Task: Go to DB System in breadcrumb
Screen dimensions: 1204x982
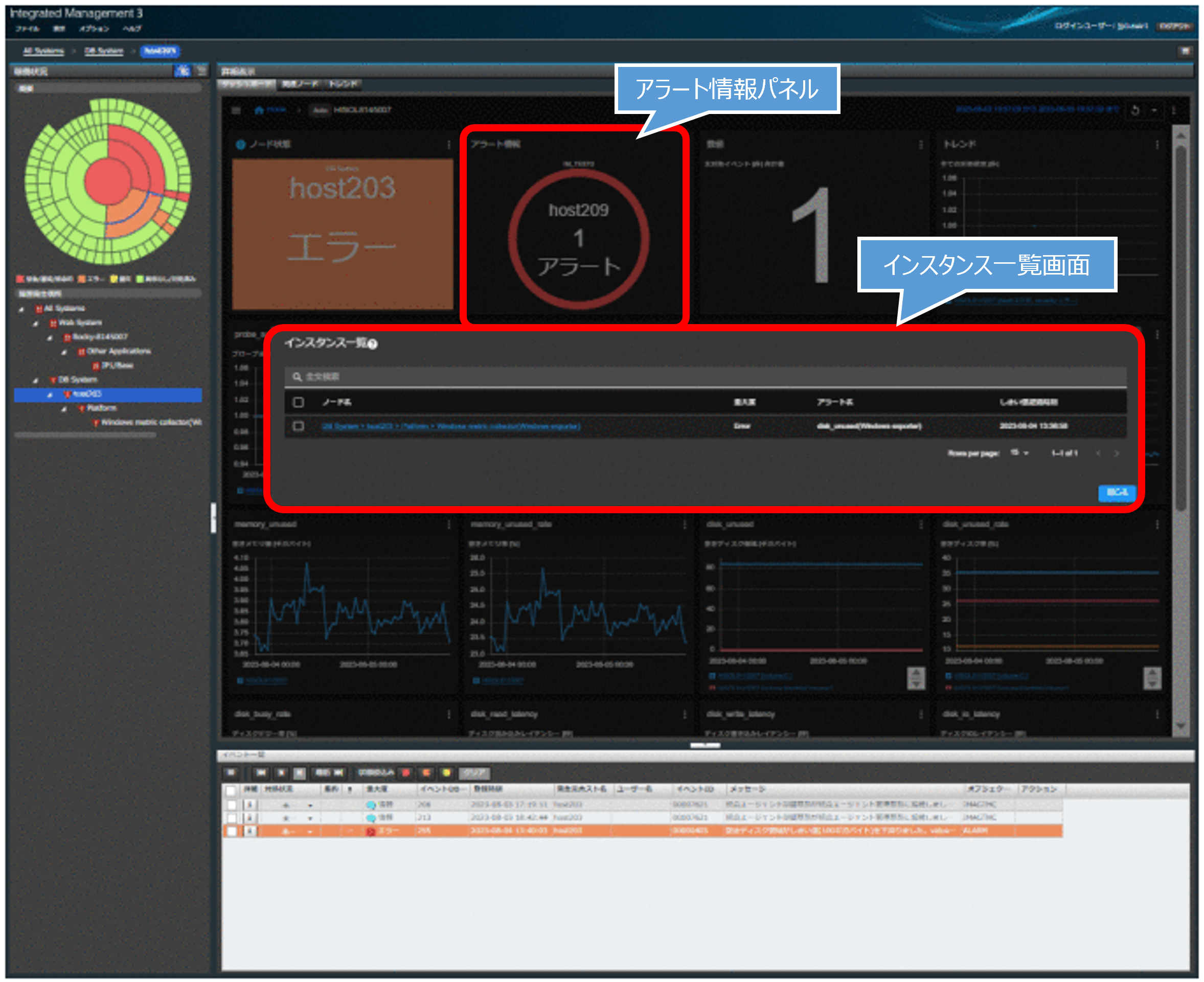Action: click(104, 51)
